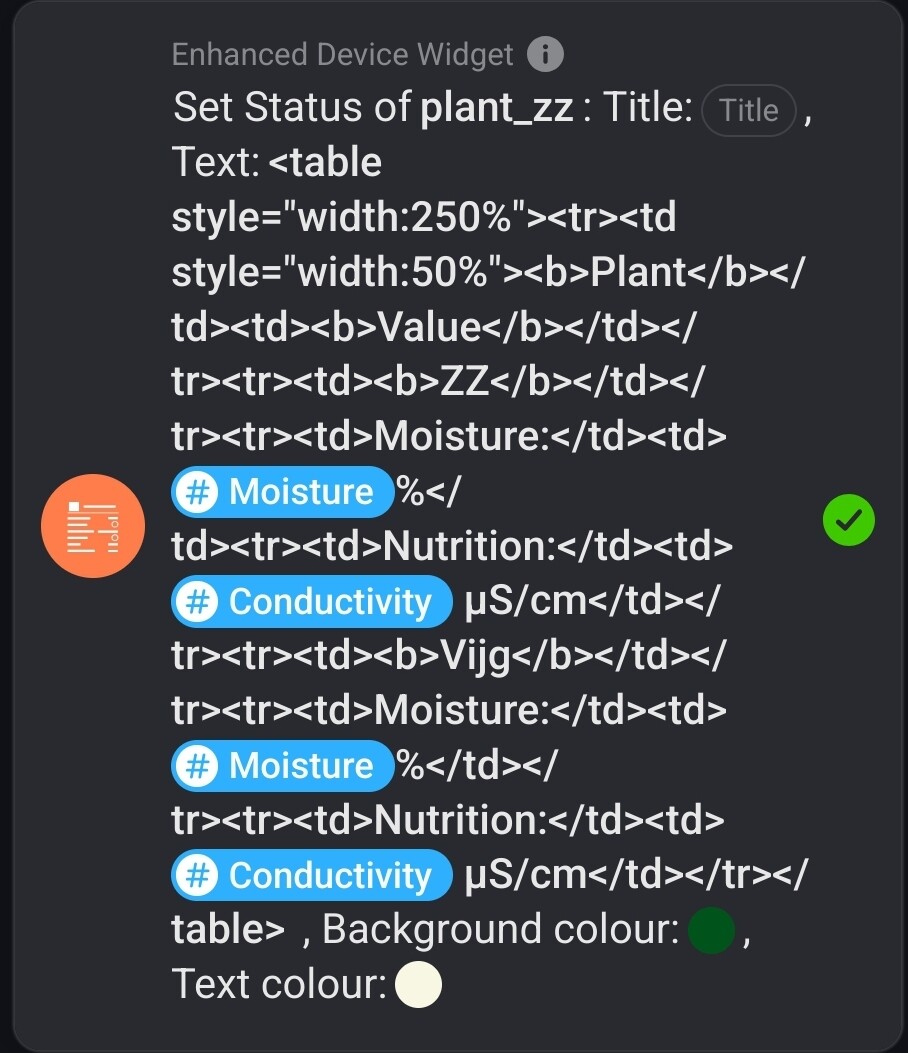The image size is (908, 1053).
Task: Click the "Text colour:" label
Action: (279, 984)
